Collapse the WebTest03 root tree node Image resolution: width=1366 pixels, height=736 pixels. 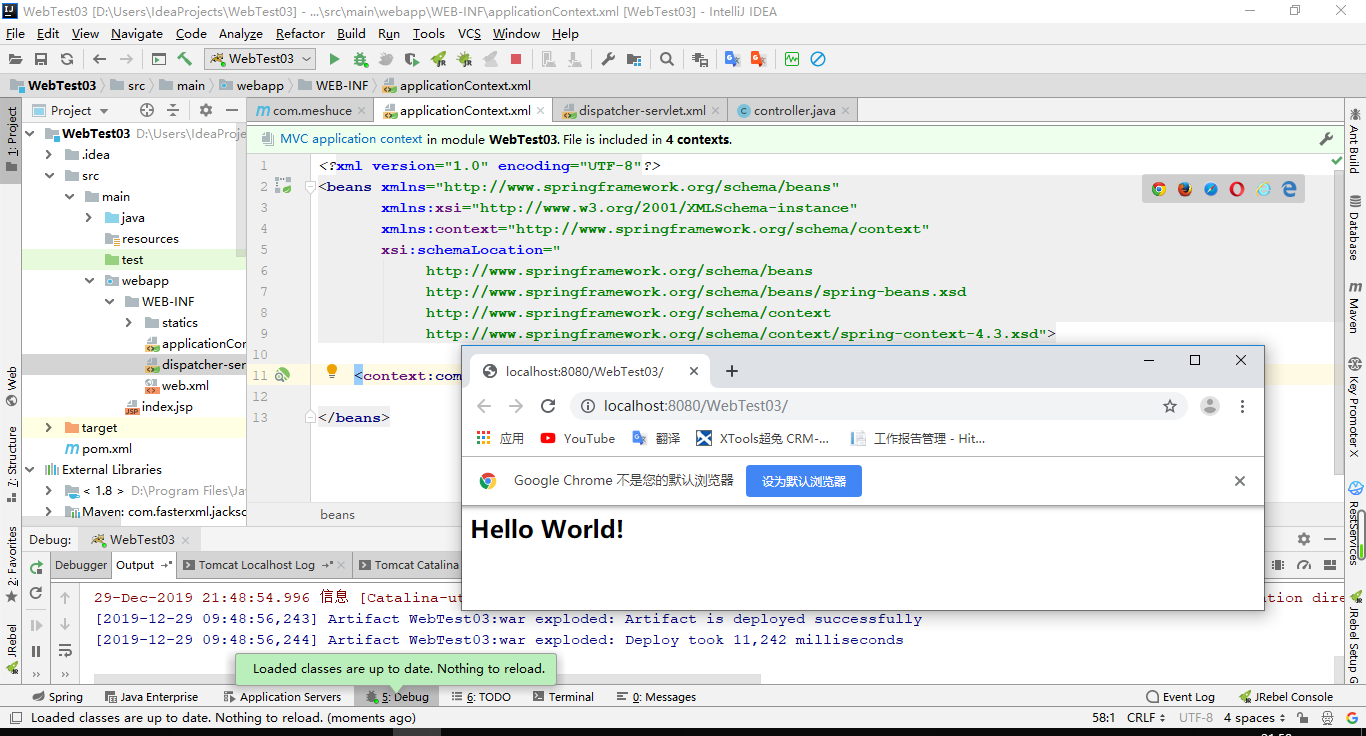point(29,133)
